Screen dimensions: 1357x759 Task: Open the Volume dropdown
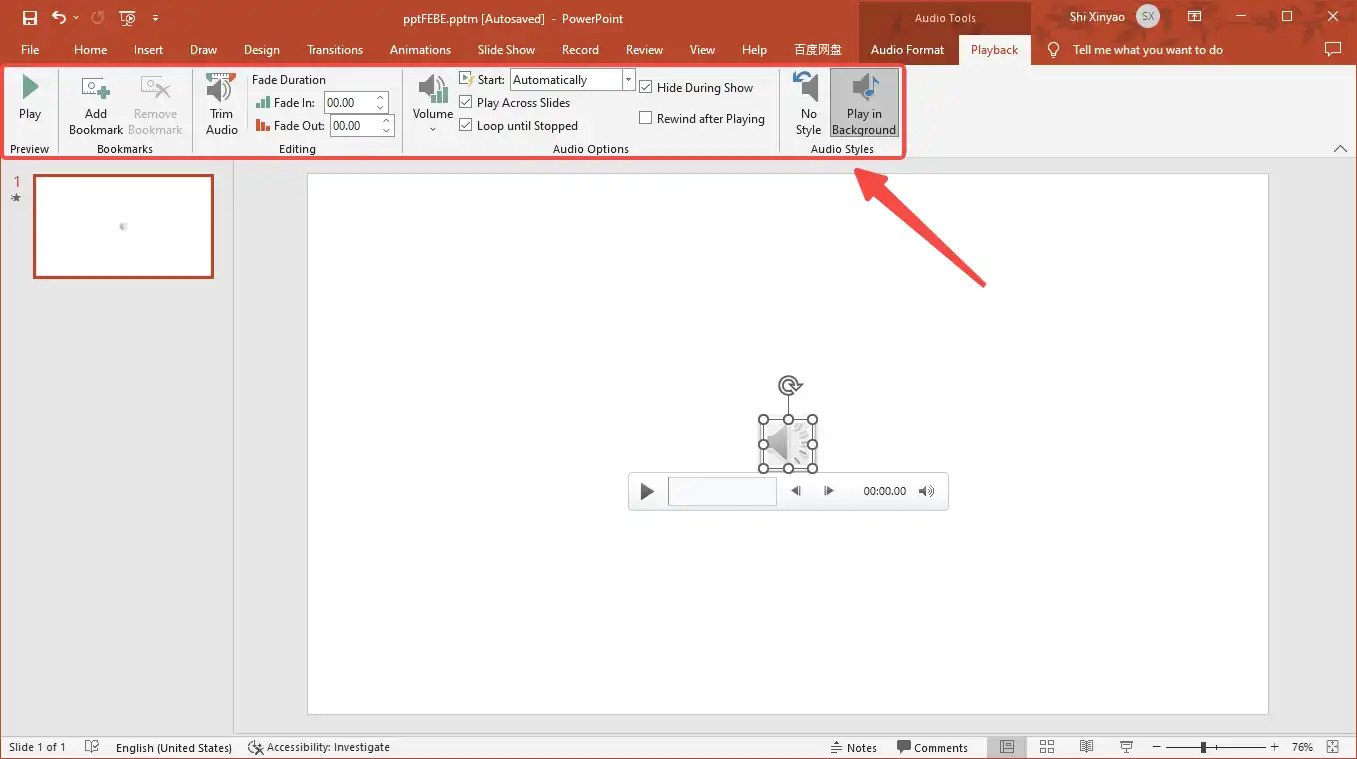click(433, 104)
